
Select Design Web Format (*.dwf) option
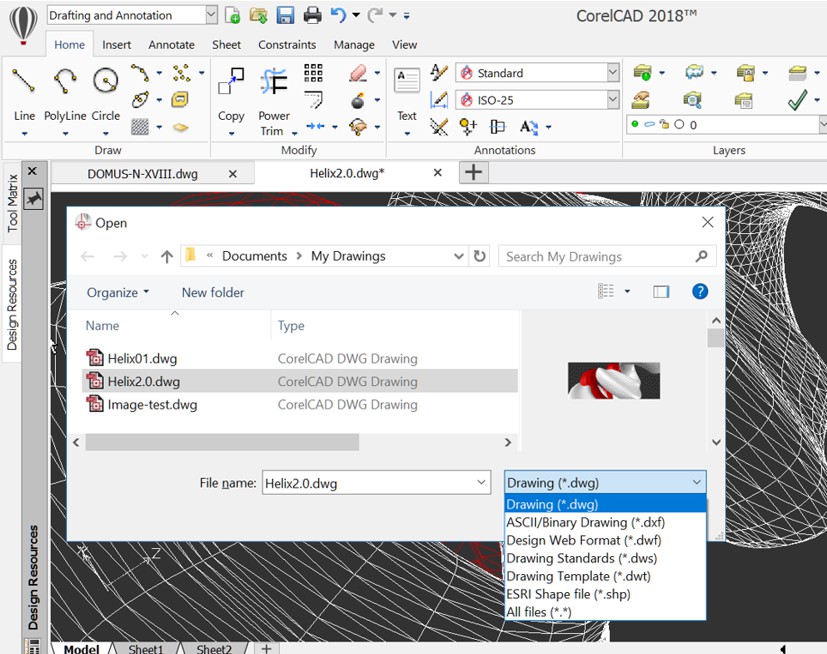coord(605,540)
